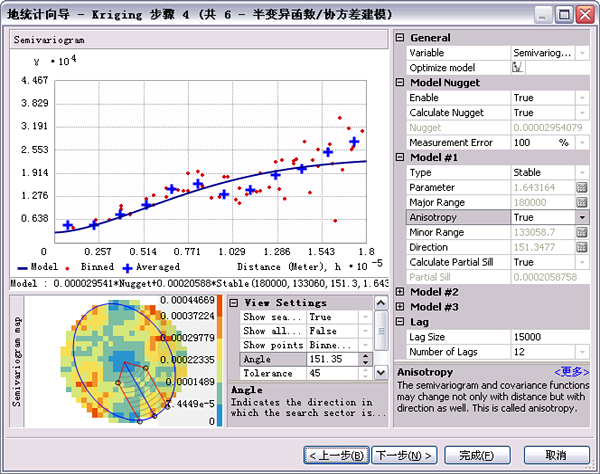Open calculator icon for Parameter value
Screen dimensions: 600x474
coord(581,187)
